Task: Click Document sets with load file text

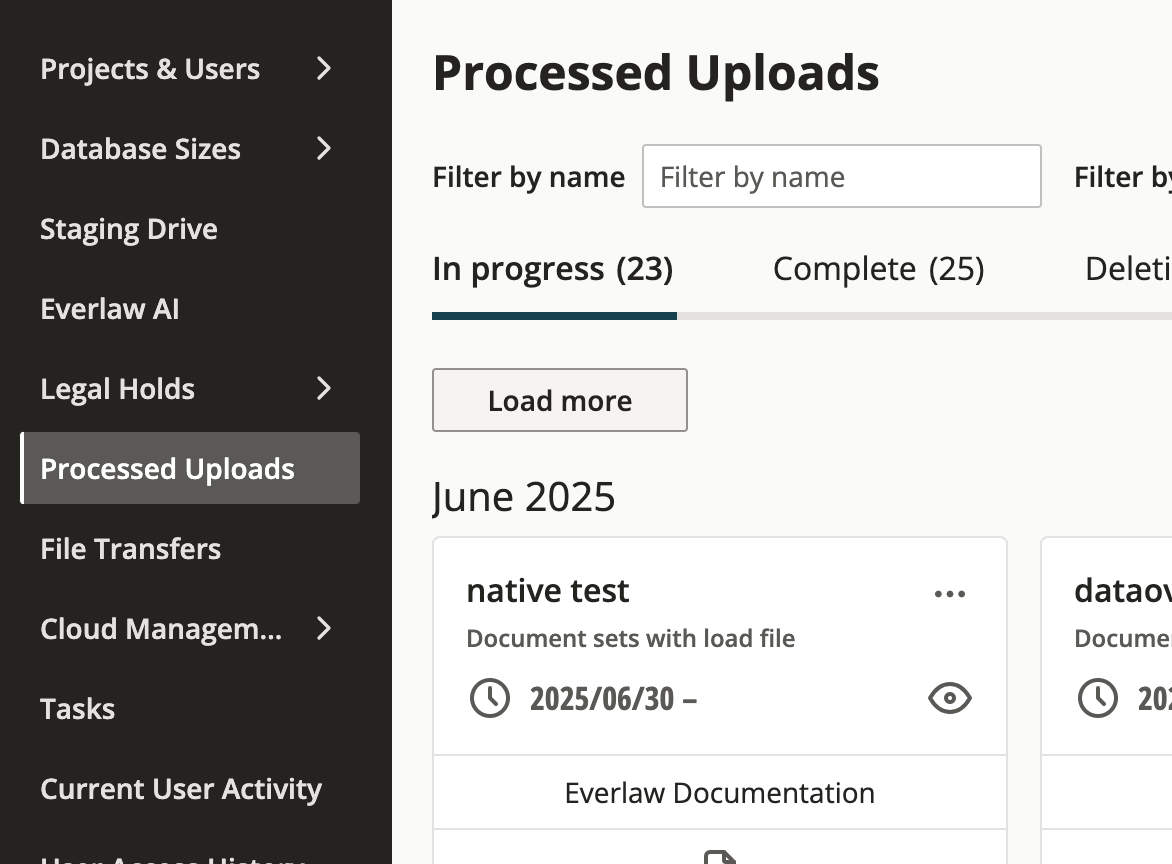Action: [631, 638]
